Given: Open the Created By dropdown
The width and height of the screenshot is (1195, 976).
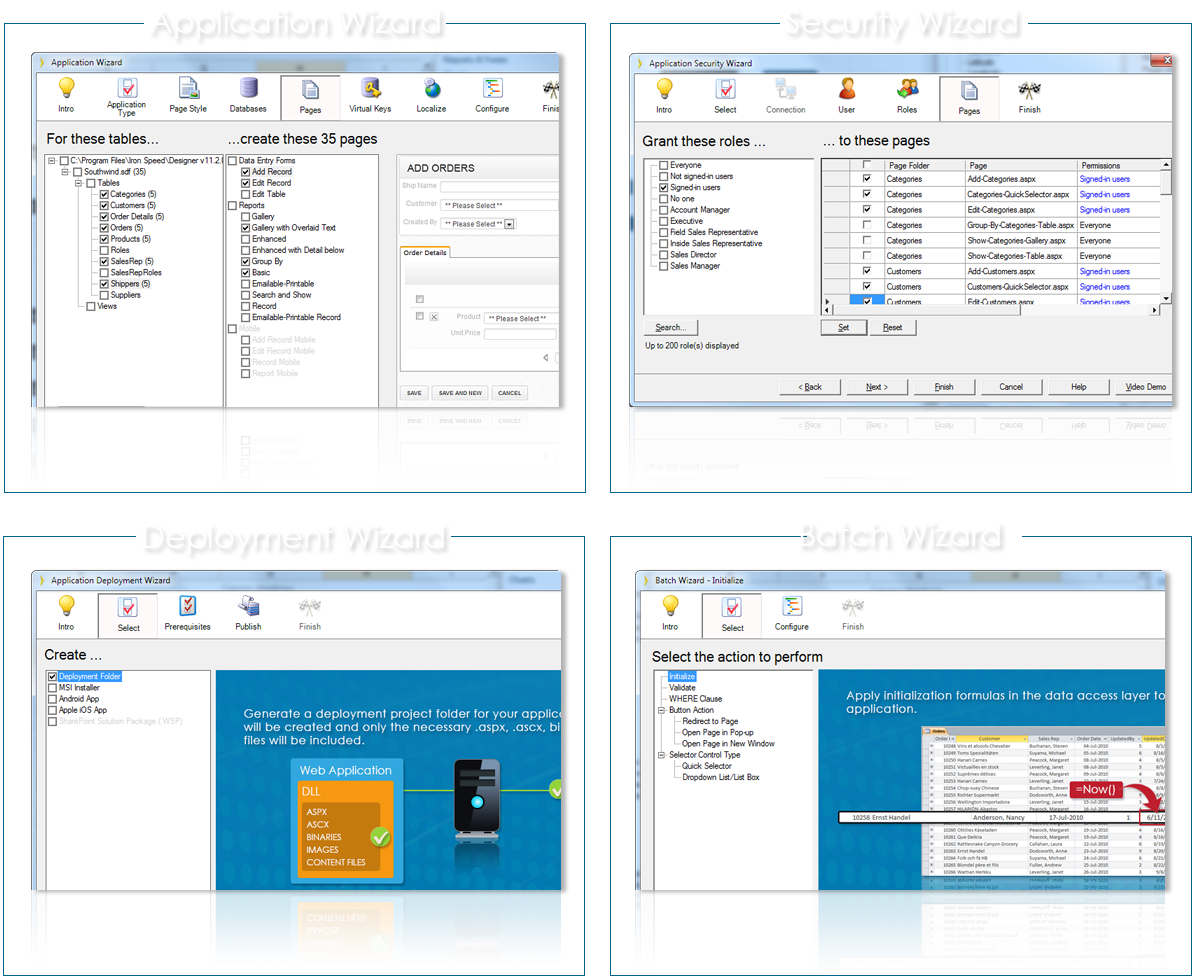Looking at the screenshot, I should point(509,224).
